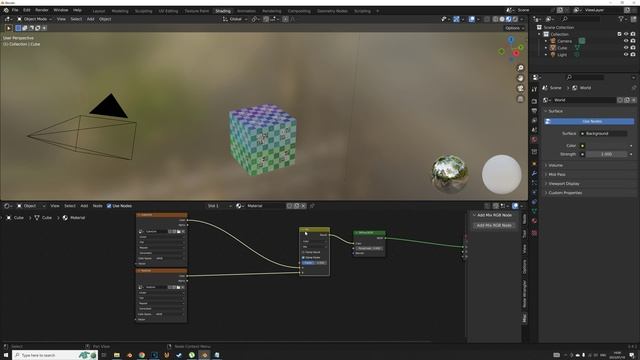The width and height of the screenshot is (640, 360).
Task: Expand the Custom Properties panel
Action: pos(565,193)
